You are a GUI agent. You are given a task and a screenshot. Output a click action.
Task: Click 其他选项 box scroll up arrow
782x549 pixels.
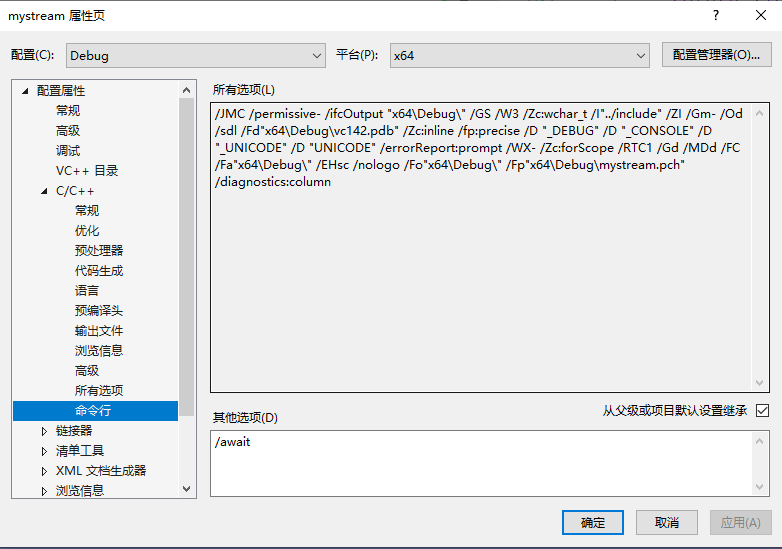pos(760,441)
